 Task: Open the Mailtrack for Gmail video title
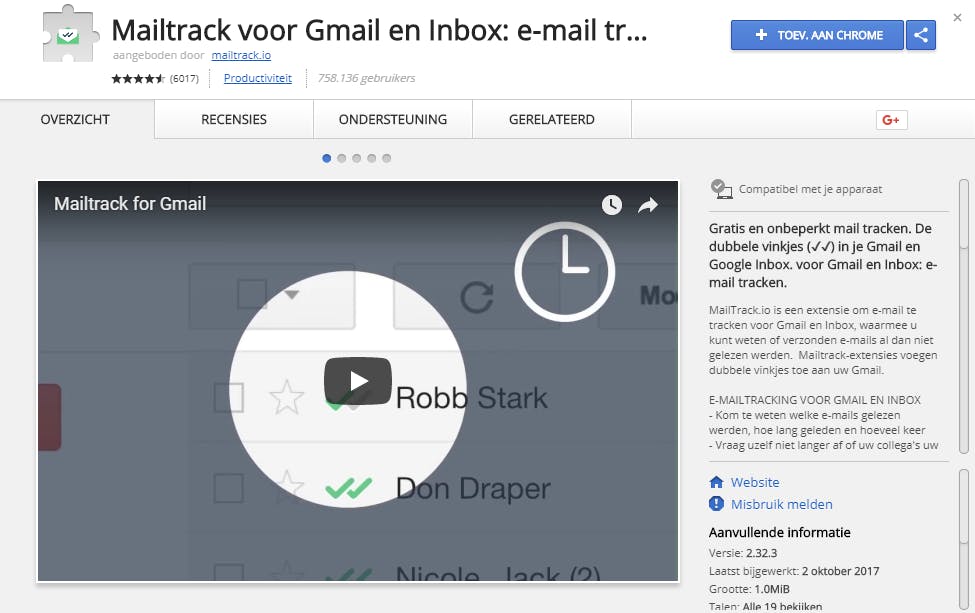[130, 204]
